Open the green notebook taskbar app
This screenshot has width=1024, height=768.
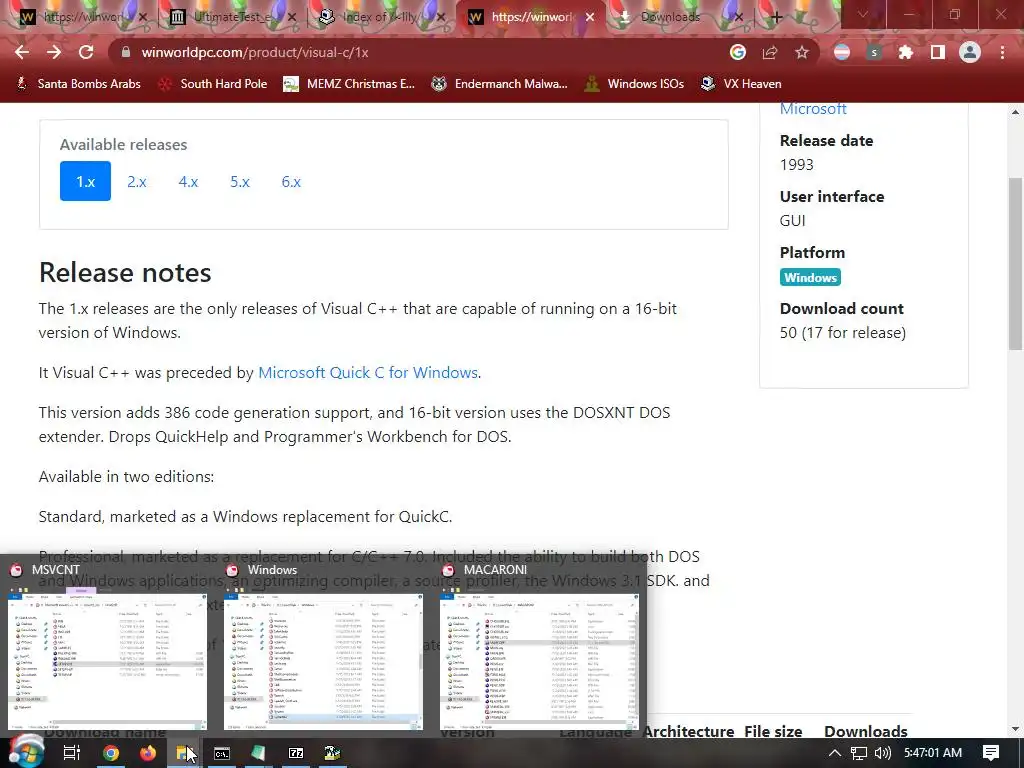point(259,753)
